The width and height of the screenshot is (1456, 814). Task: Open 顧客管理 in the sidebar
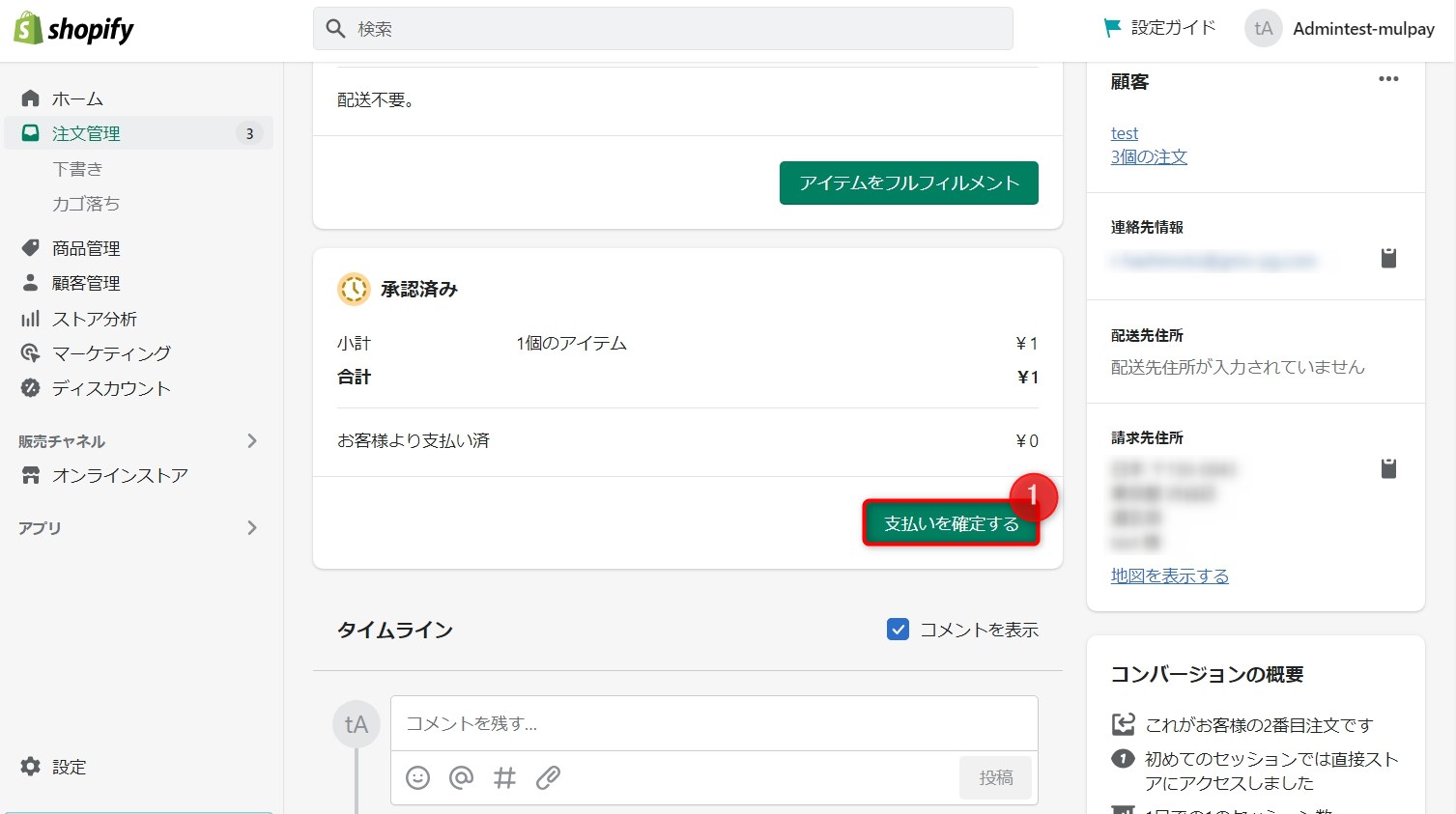click(86, 283)
